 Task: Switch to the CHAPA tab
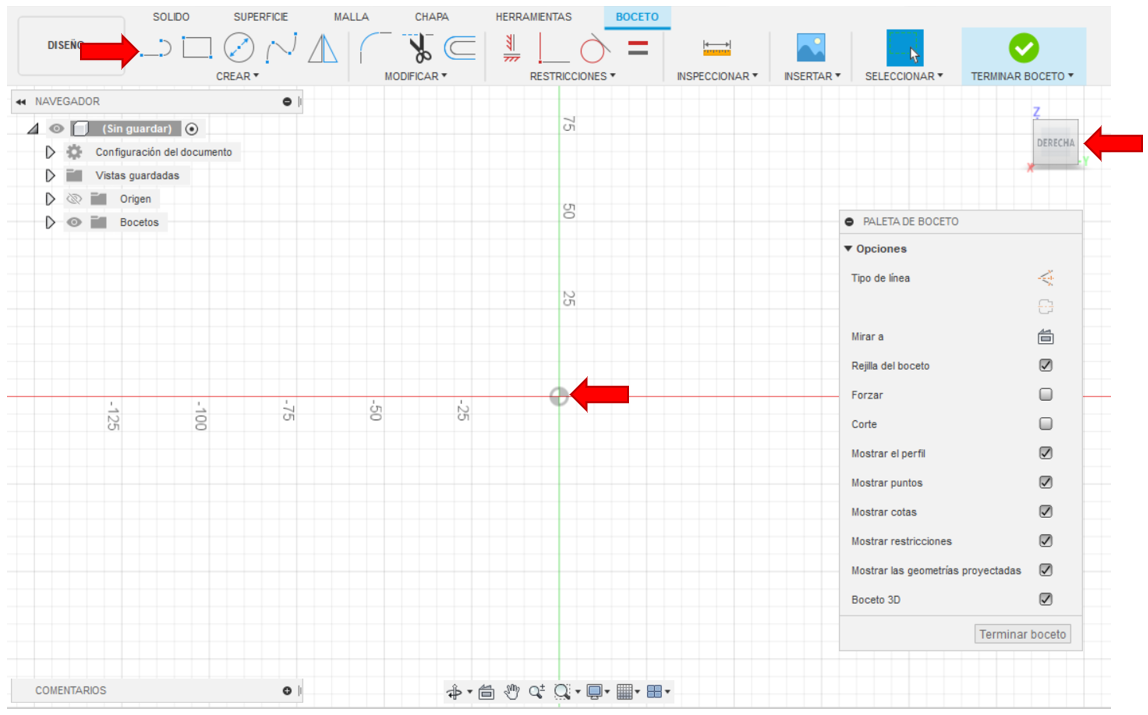tap(431, 17)
